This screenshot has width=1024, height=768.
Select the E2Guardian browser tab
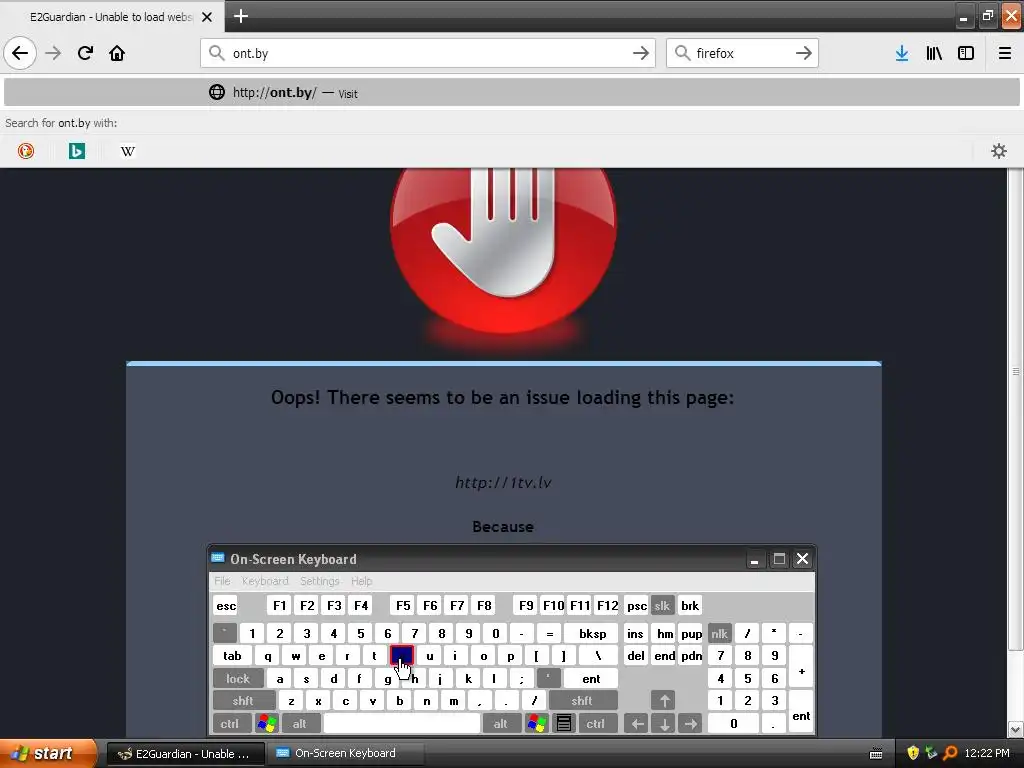[x=112, y=17]
